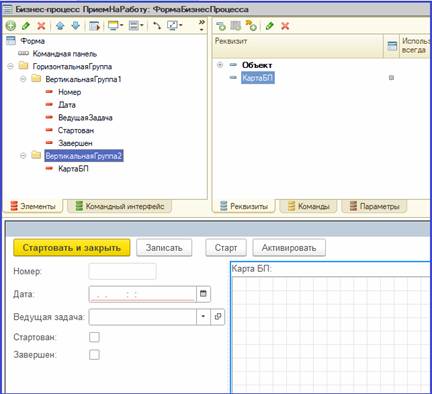Open the window resize dropdown icon
Image resolution: width=432 pixels, height=394 pixels.
(x=175, y=26)
